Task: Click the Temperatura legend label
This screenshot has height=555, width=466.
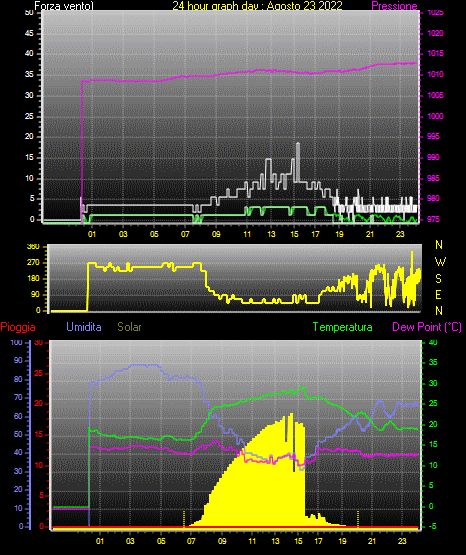Action: tap(343, 327)
